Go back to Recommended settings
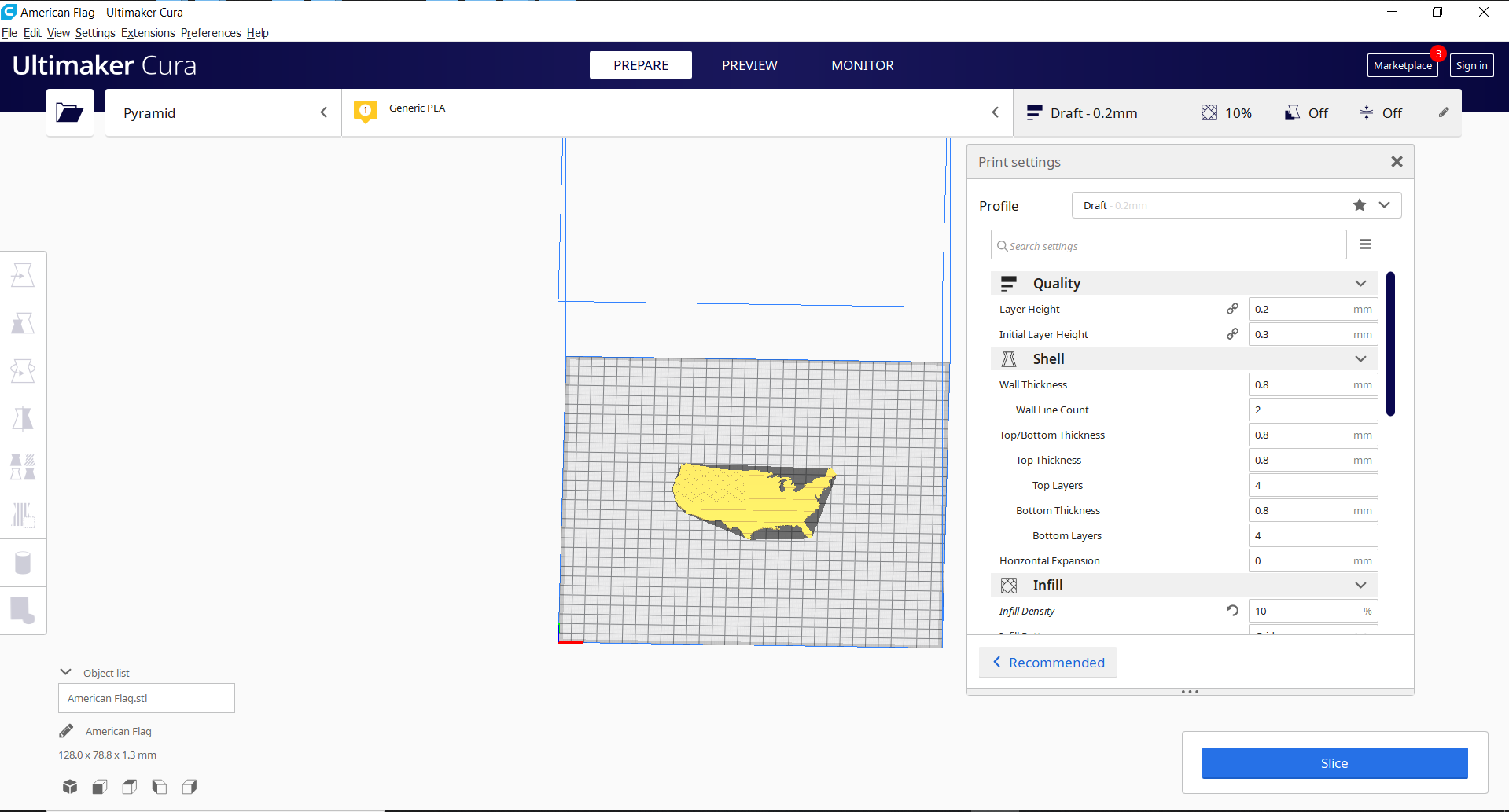Image resolution: width=1509 pixels, height=812 pixels. click(x=1047, y=663)
